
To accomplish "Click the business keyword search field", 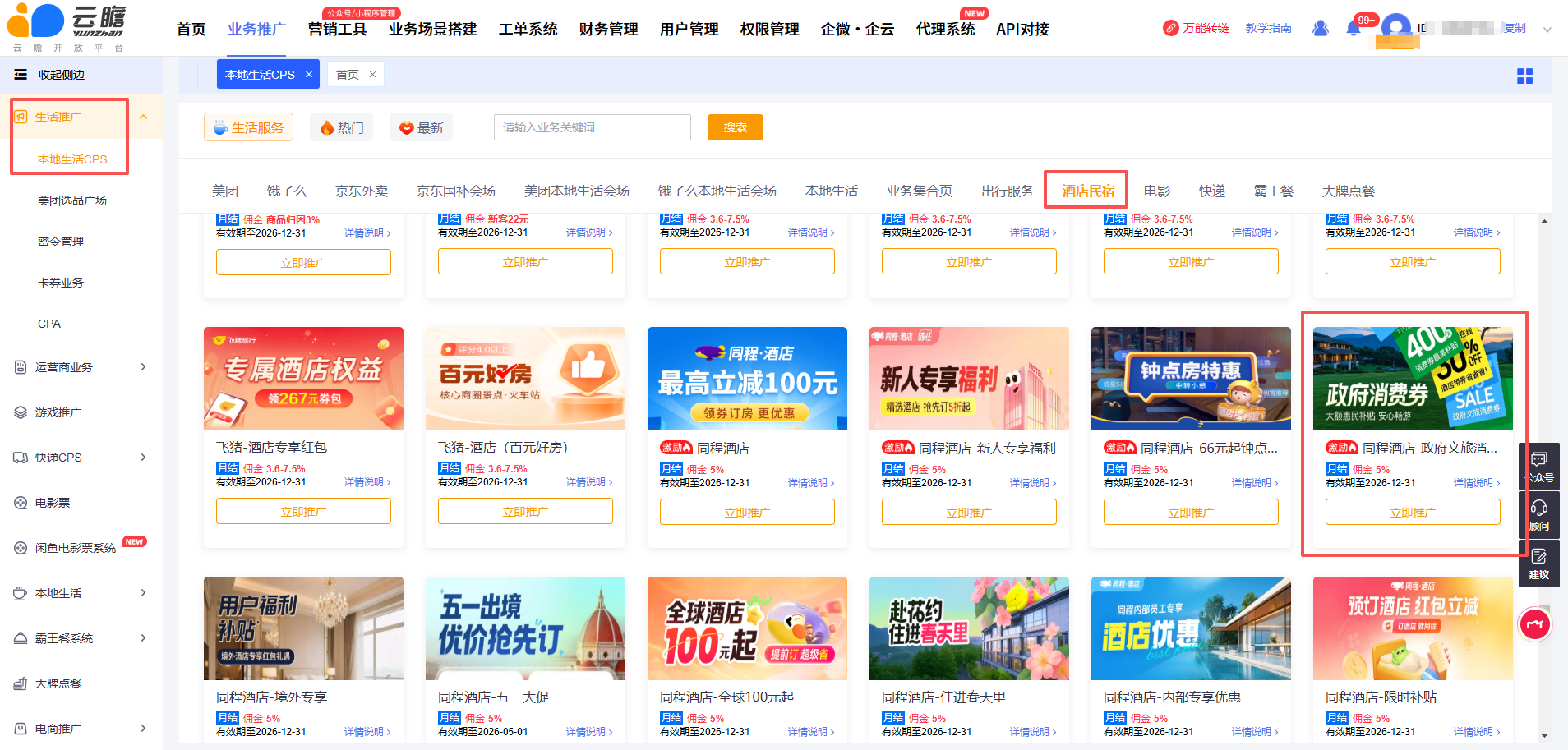I will [592, 127].
